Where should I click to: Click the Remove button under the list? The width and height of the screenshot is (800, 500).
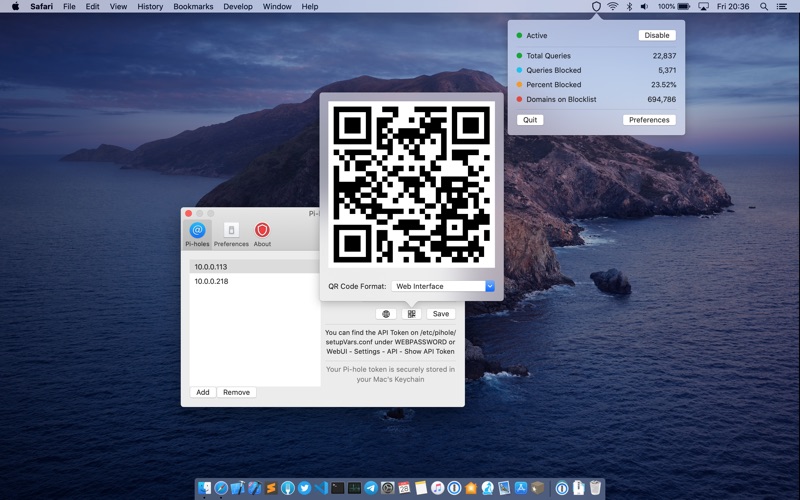pos(236,392)
